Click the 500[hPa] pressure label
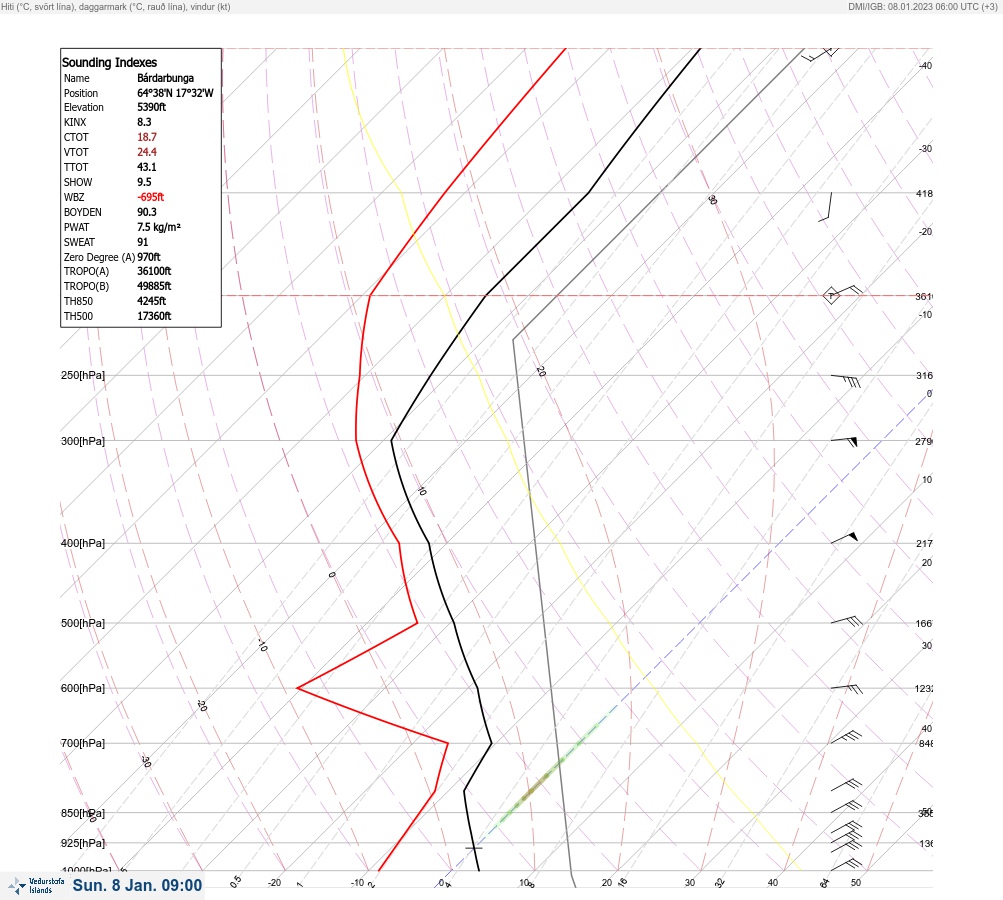This screenshot has width=1003, height=900. click(x=83, y=623)
